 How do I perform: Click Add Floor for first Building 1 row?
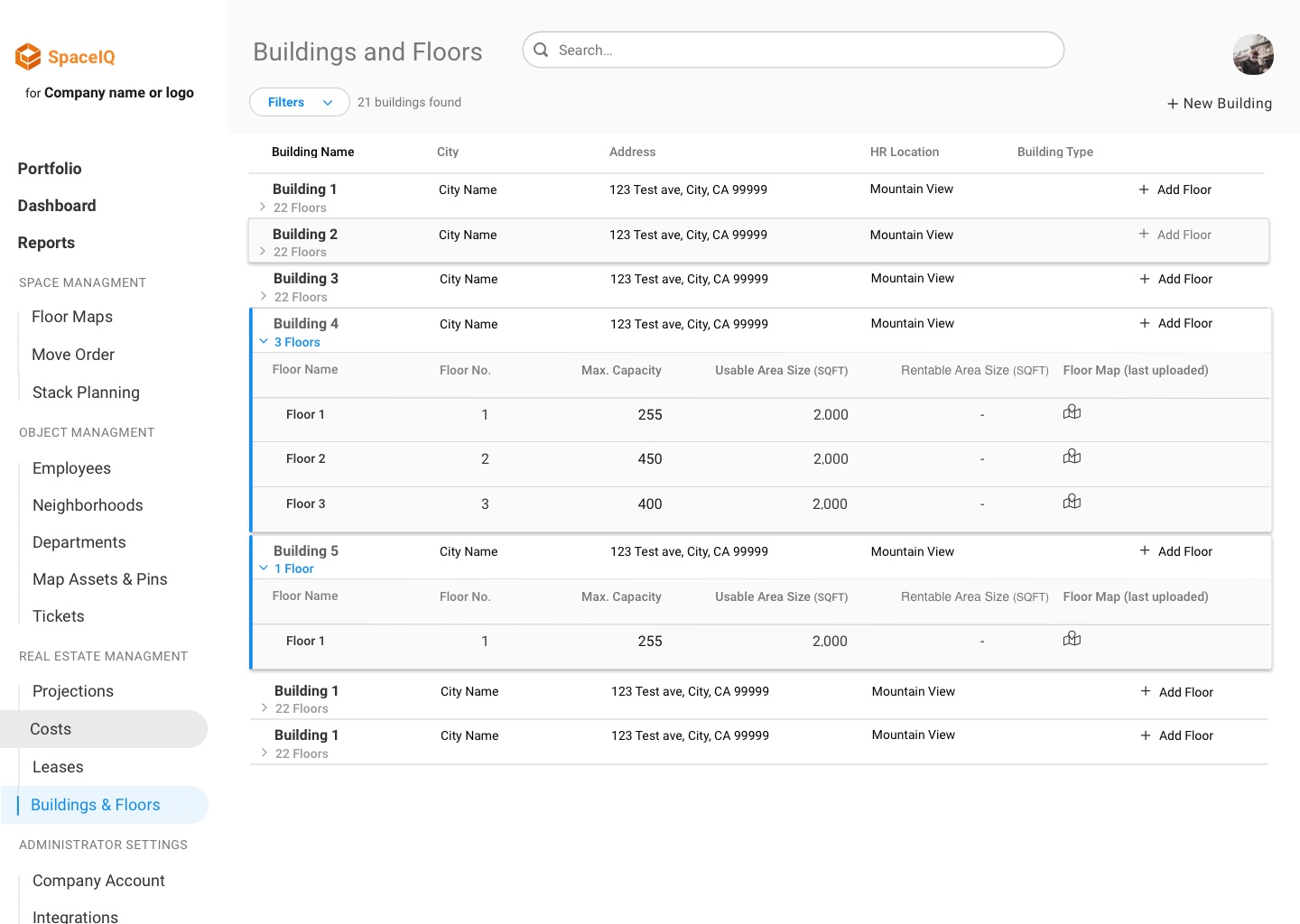click(1175, 189)
